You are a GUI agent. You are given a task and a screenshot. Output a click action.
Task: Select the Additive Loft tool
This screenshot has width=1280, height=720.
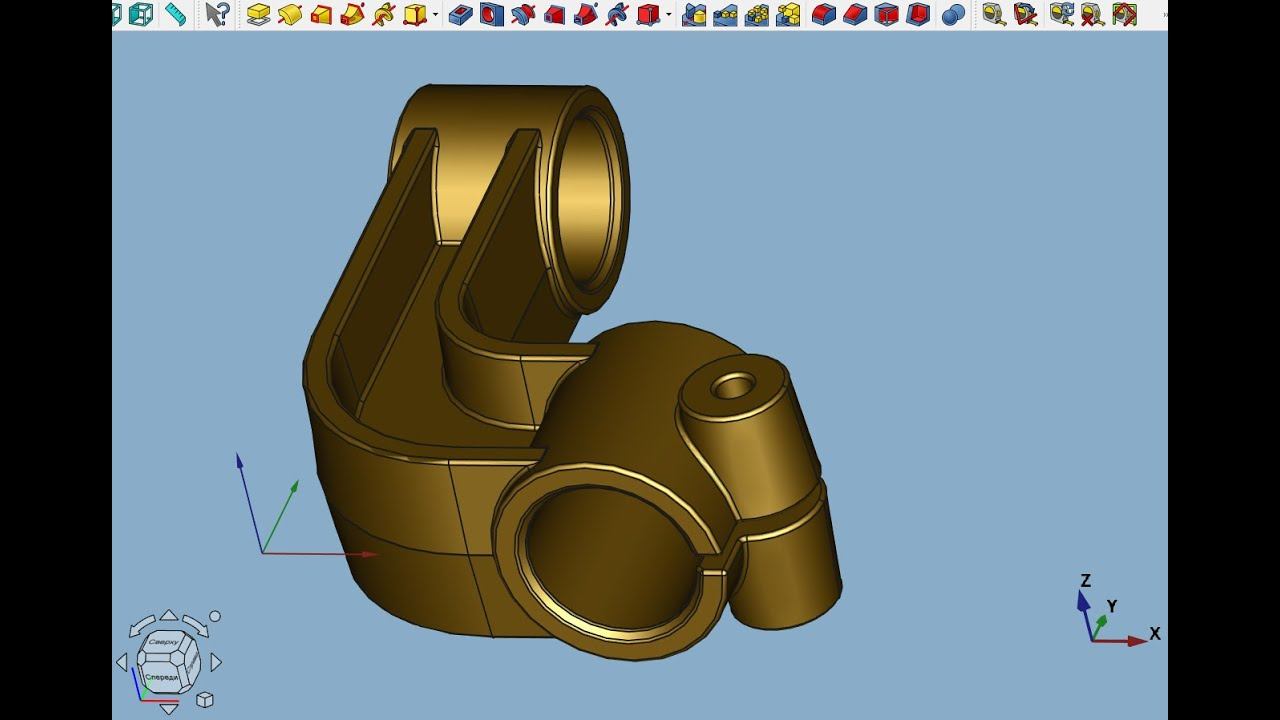[x=321, y=14]
